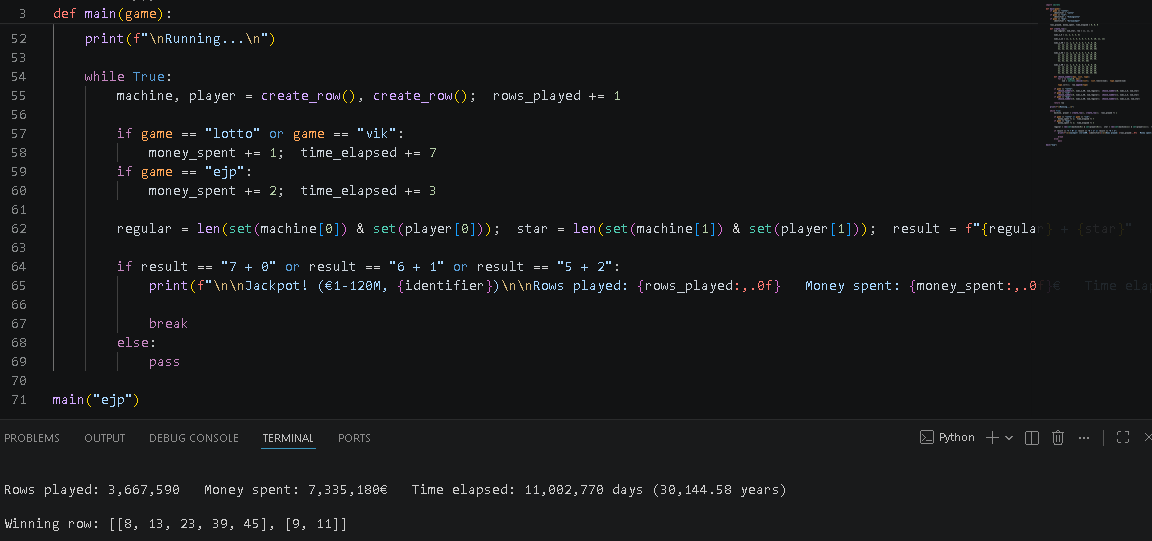Split the terminal pane
This screenshot has width=1152, height=541.
pyautogui.click(x=1032, y=437)
